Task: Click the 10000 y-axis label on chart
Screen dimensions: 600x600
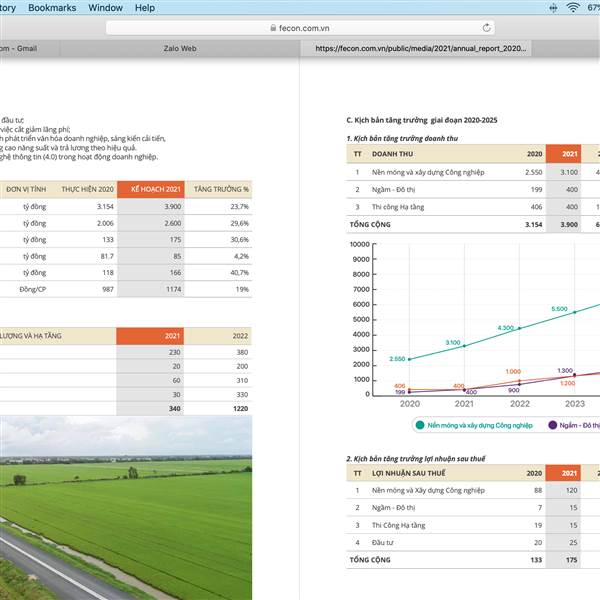Action: 360,244
